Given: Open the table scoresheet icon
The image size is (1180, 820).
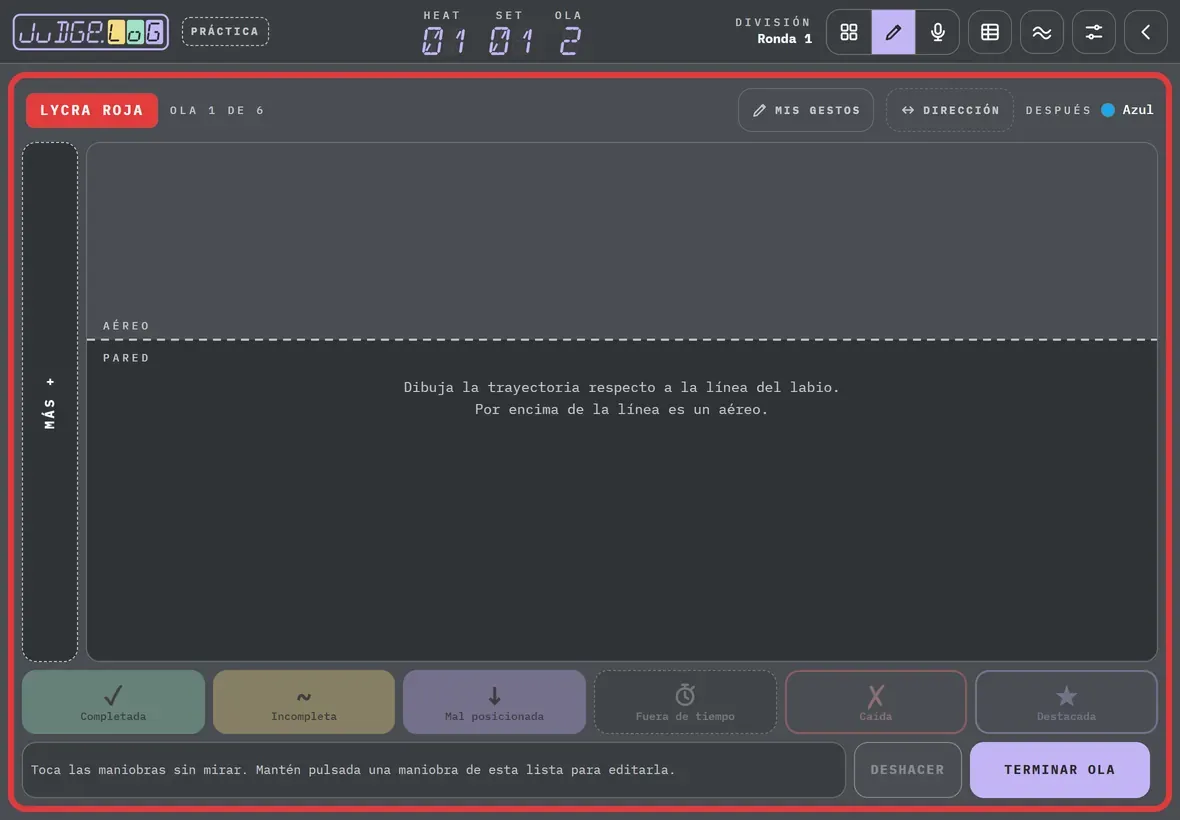Looking at the screenshot, I should pyautogui.click(x=990, y=32).
